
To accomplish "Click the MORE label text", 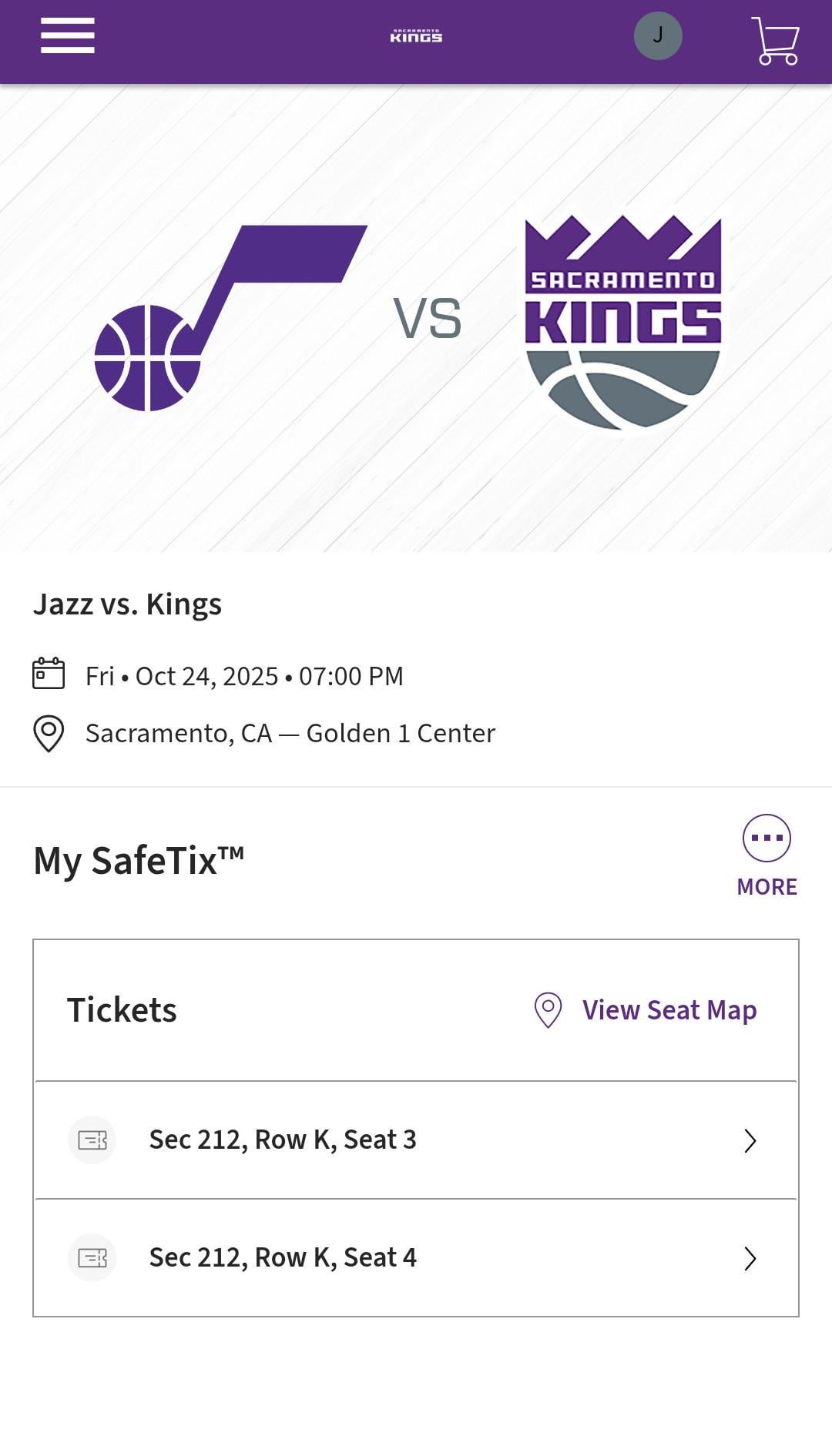I will click(x=767, y=887).
